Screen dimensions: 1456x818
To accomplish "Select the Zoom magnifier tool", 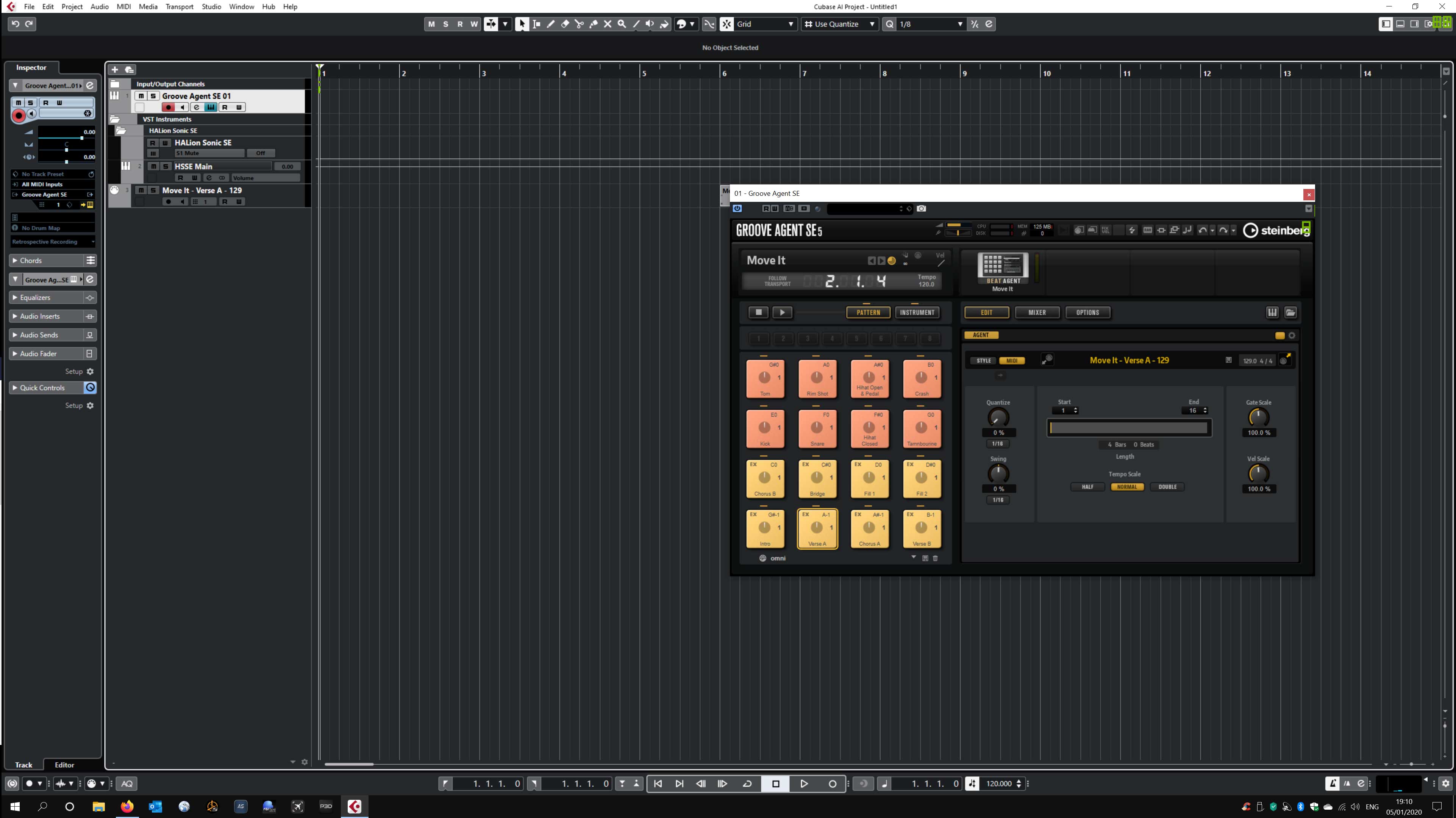I will pos(622,24).
